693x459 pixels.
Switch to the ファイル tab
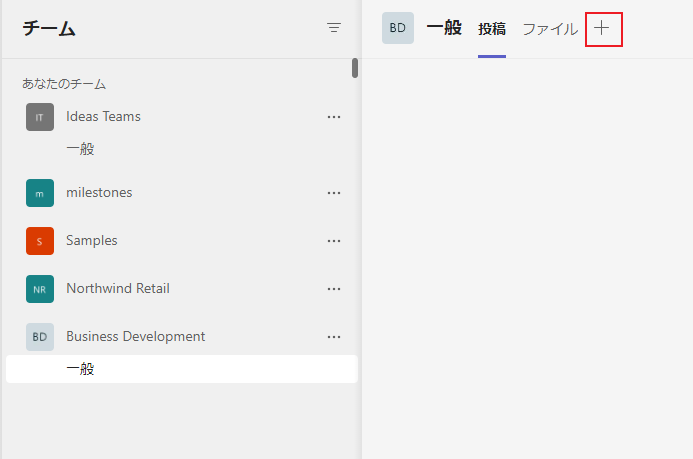coord(550,29)
